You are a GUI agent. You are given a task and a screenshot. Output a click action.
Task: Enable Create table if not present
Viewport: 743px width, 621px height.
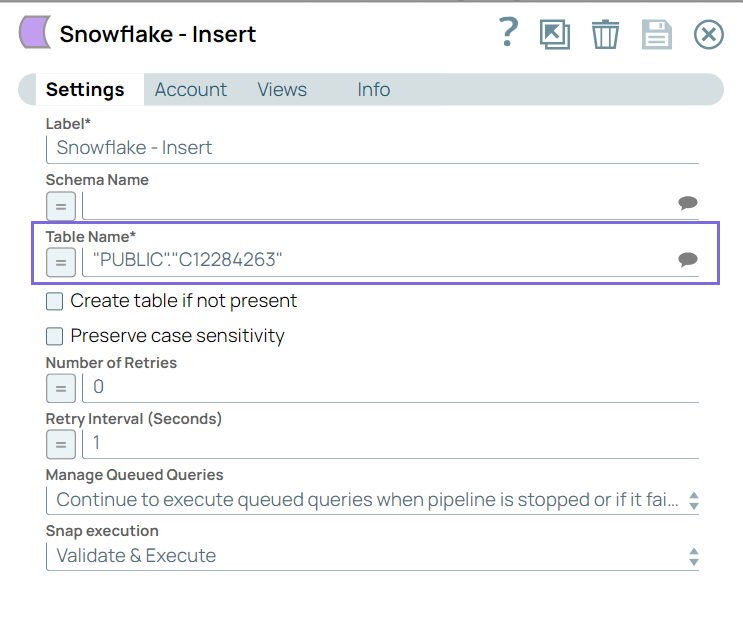click(54, 301)
